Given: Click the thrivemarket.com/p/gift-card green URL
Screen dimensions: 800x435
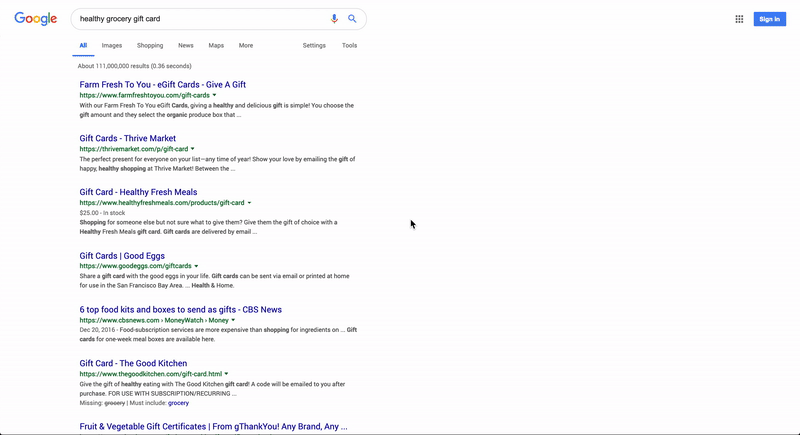Looking at the screenshot, I should 134,149.
